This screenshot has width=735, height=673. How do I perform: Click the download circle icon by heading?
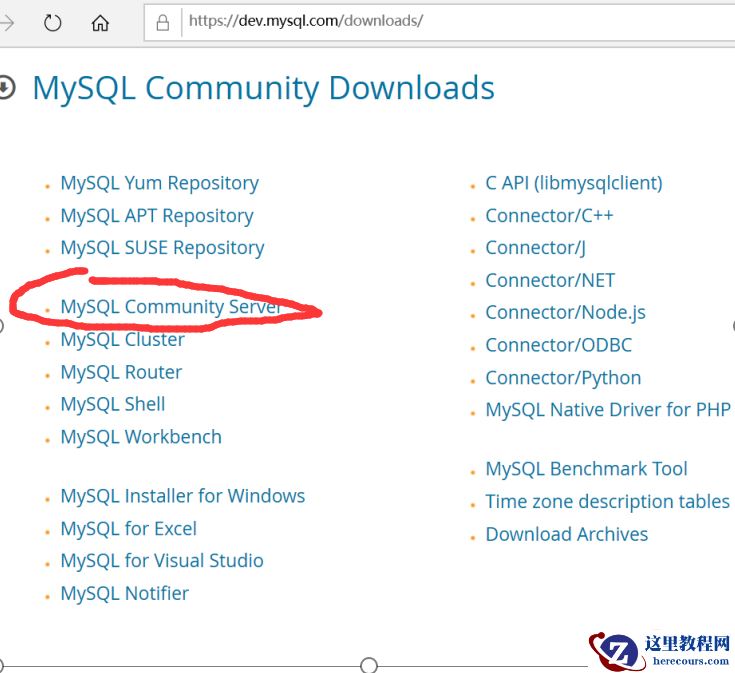click(6, 87)
